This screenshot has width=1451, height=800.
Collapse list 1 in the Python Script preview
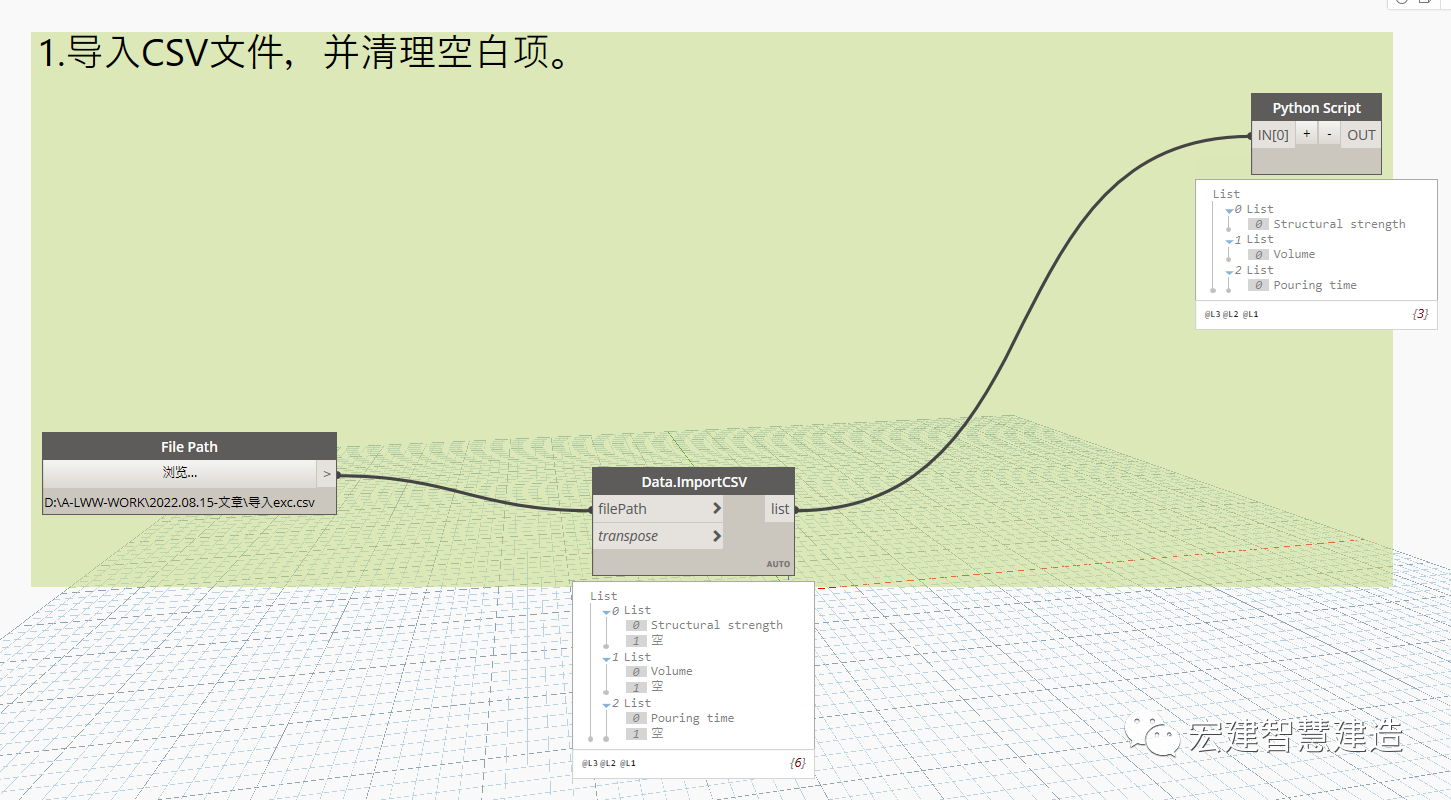click(1229, 240)
